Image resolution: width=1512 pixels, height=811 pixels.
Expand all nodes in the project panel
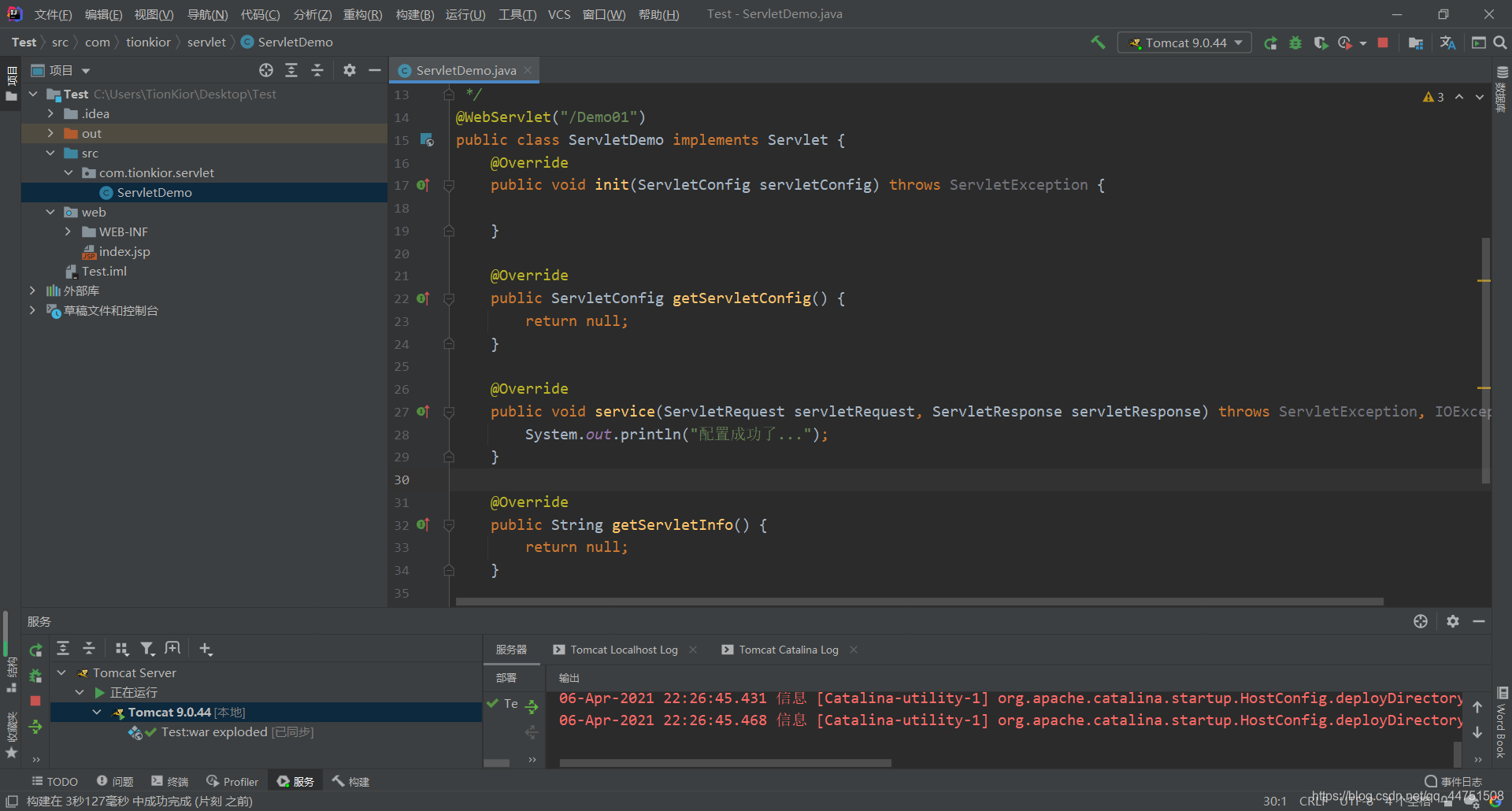291,70
